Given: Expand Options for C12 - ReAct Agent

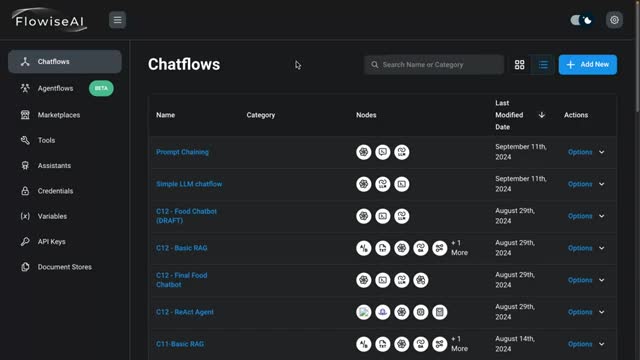Looking at the screenshot, I should click(586, 312).
